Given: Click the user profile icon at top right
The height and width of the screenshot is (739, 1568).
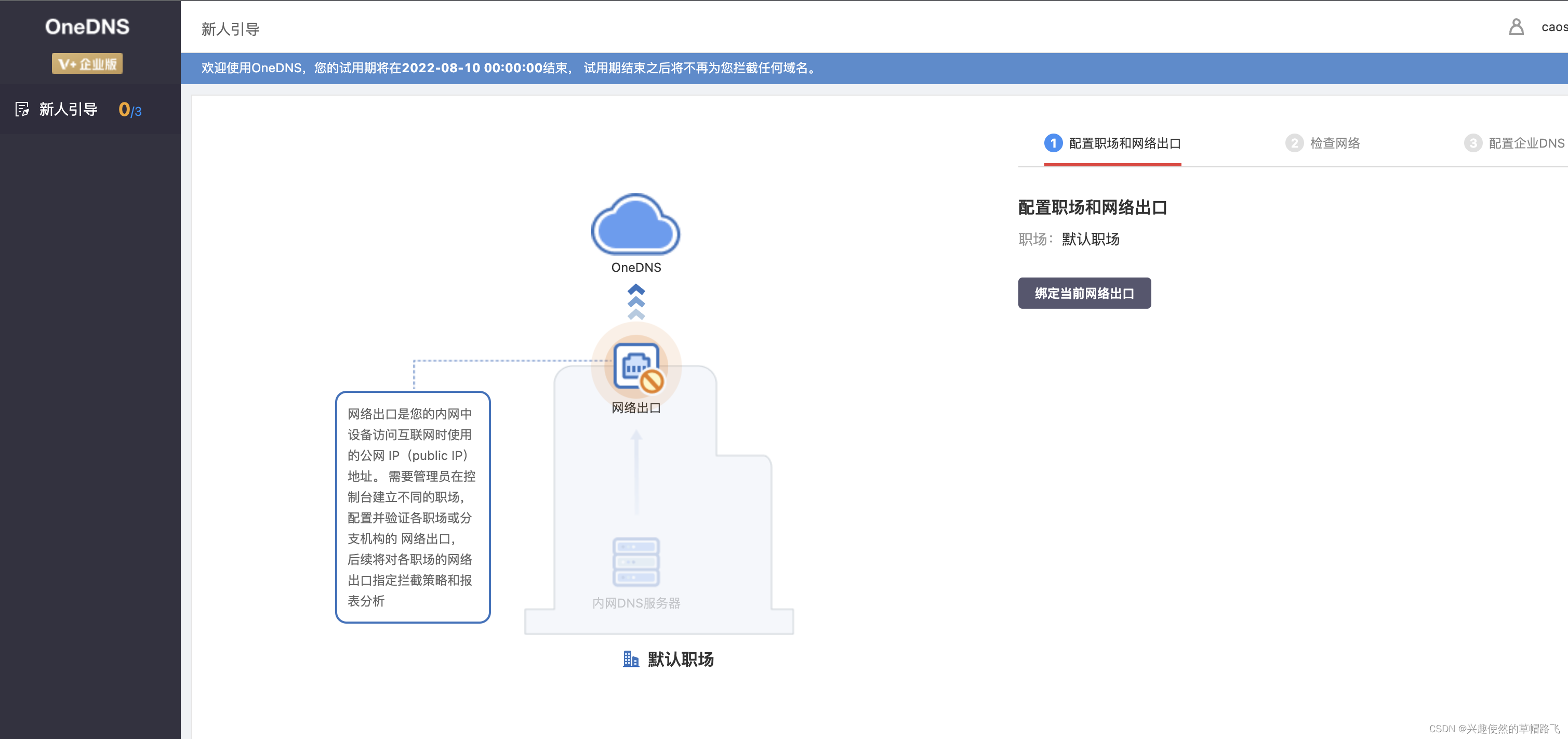Looking at the screenshot, I should click(x=1516, y=27).
